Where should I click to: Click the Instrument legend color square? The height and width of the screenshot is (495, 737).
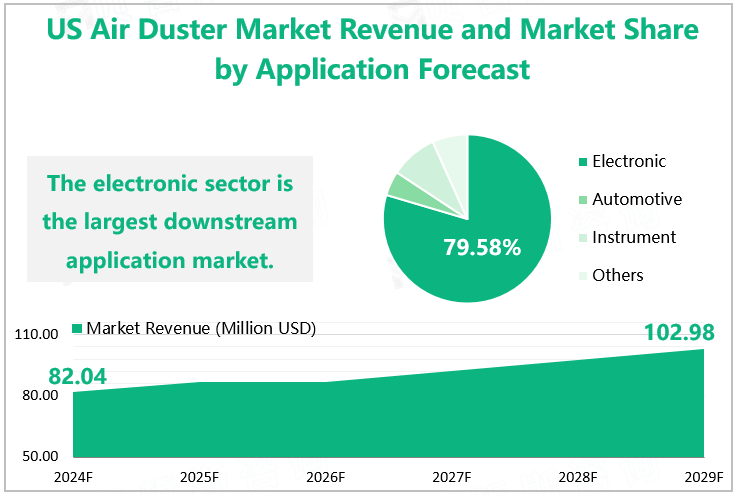[x=583, y=238]
